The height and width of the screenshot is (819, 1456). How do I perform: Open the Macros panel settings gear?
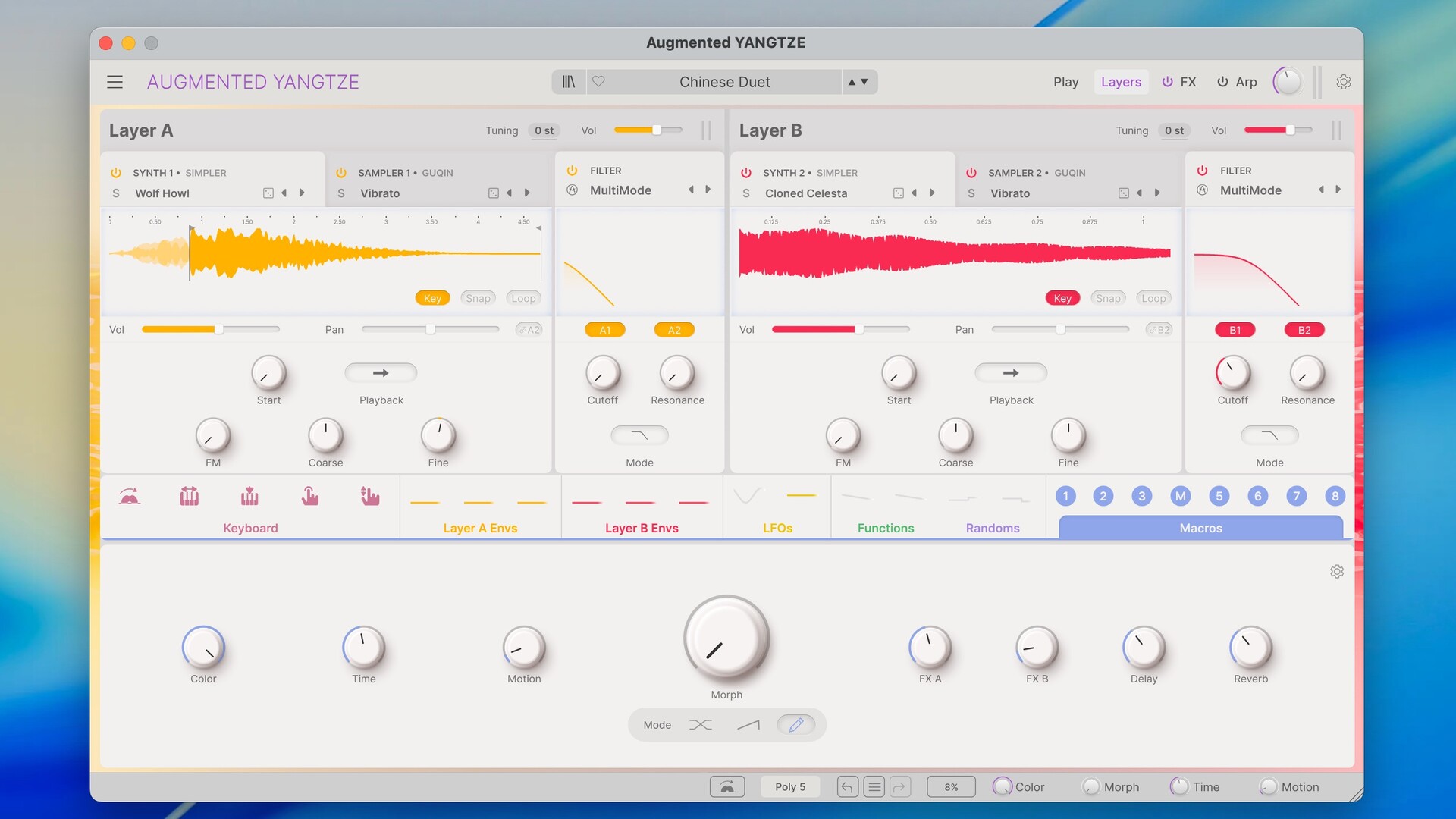click(x=1337, y=571)
